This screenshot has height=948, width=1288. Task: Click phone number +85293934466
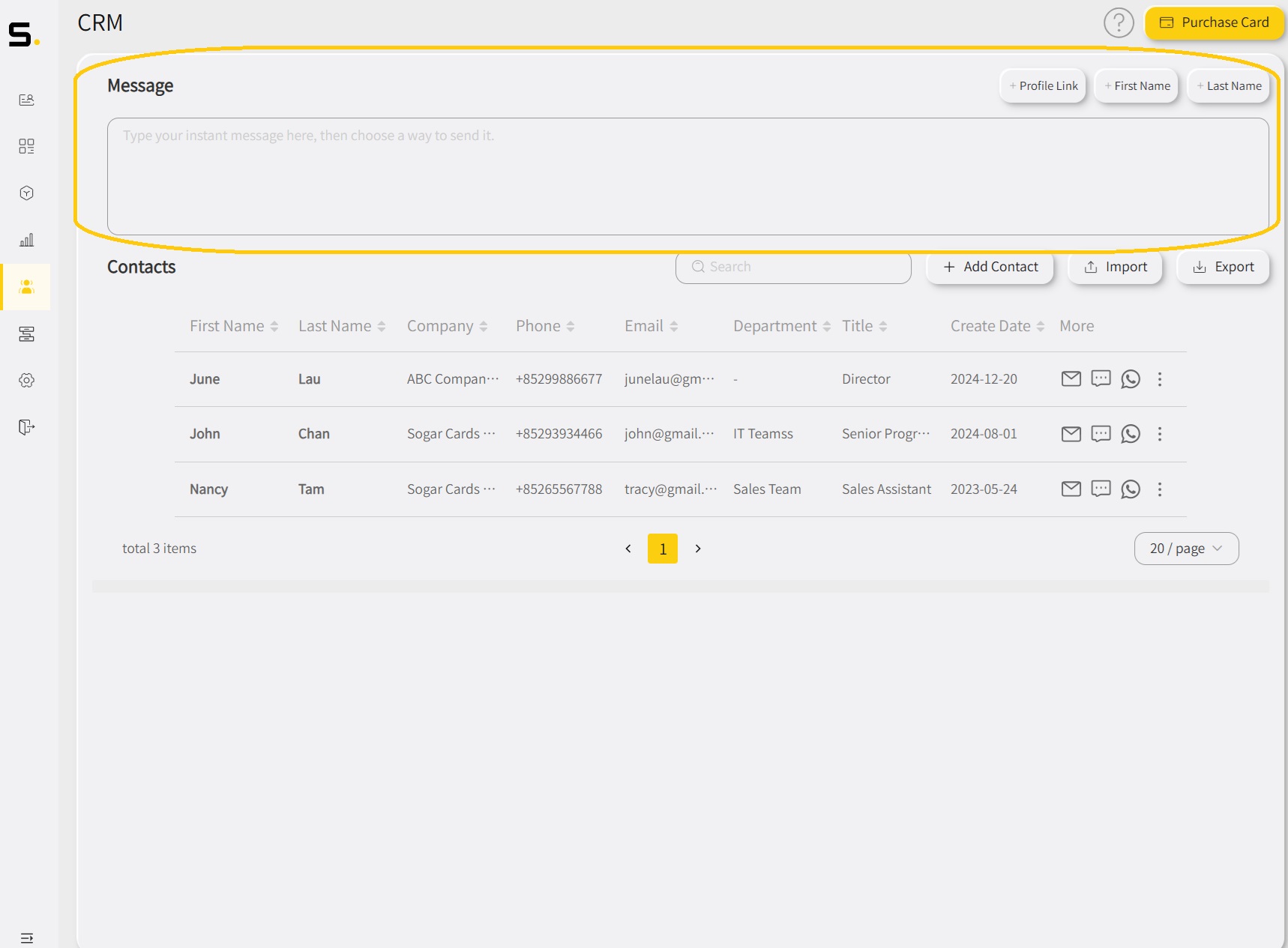pyautogui.click(x=559, y=434)
